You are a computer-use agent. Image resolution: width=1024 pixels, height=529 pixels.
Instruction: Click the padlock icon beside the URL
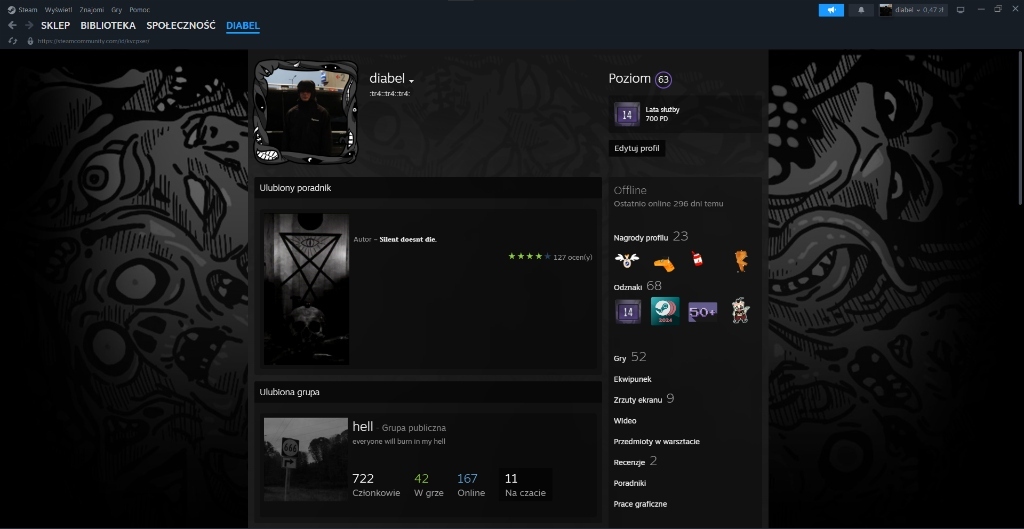point(30,41)
